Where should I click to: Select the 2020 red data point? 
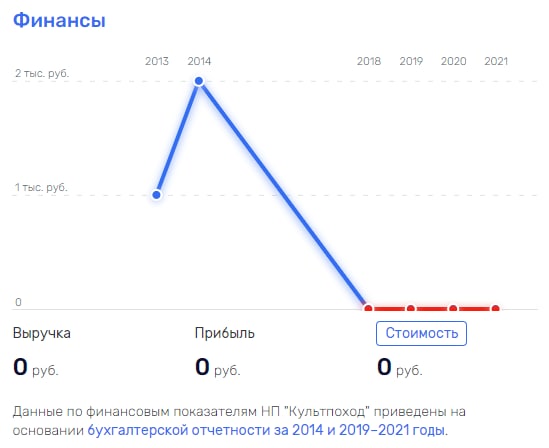pos(453,309)
